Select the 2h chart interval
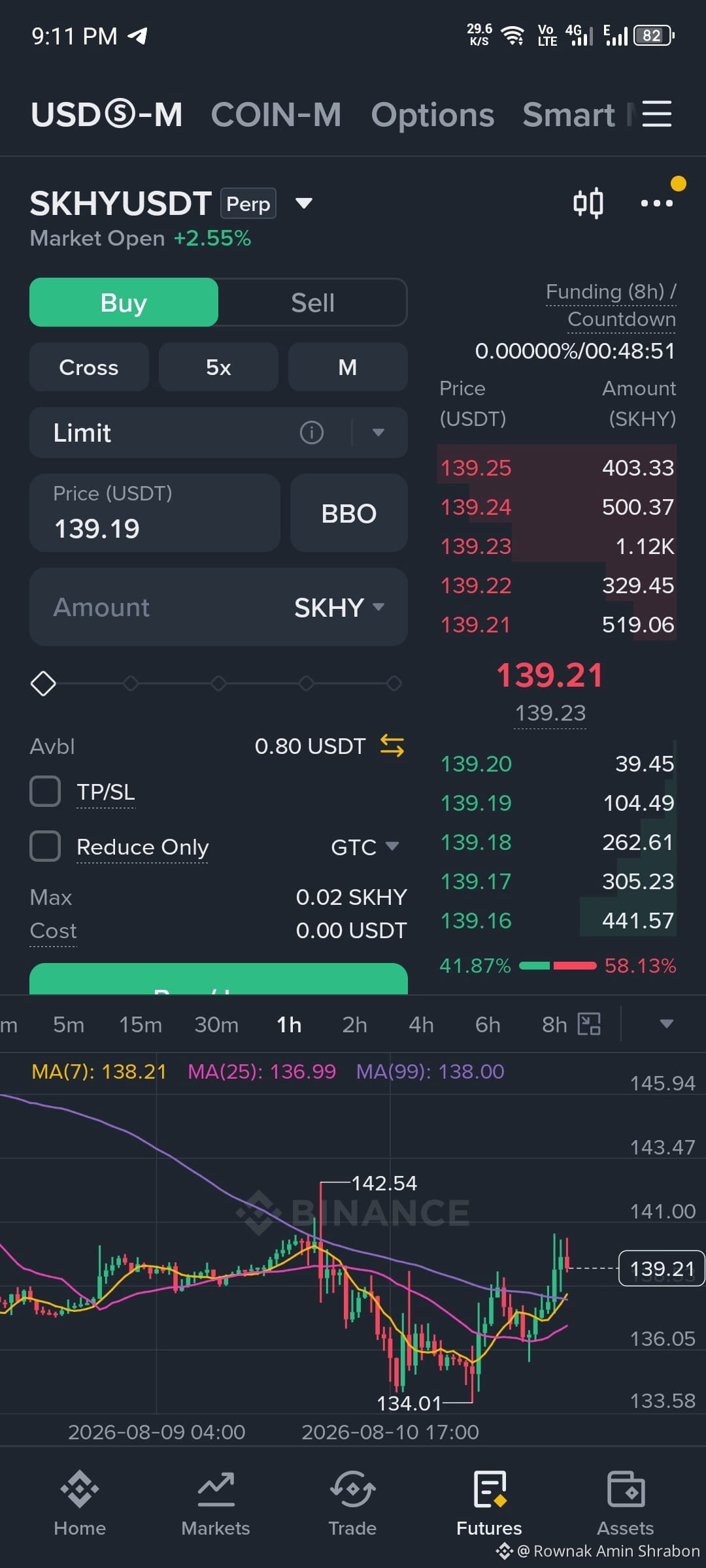 pyautogui.click(x=354, y=1024)
